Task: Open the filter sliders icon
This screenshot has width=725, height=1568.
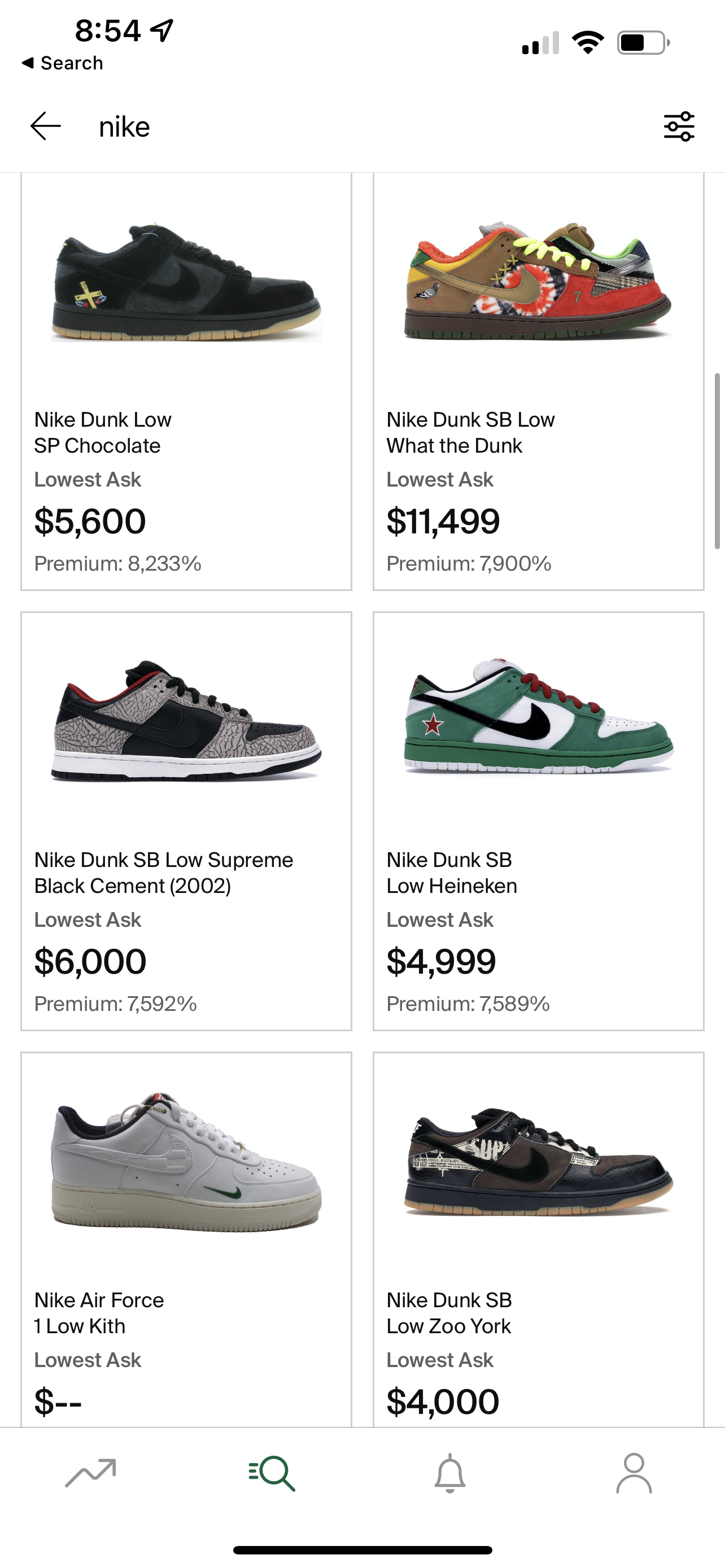Action: coord(679,126)
